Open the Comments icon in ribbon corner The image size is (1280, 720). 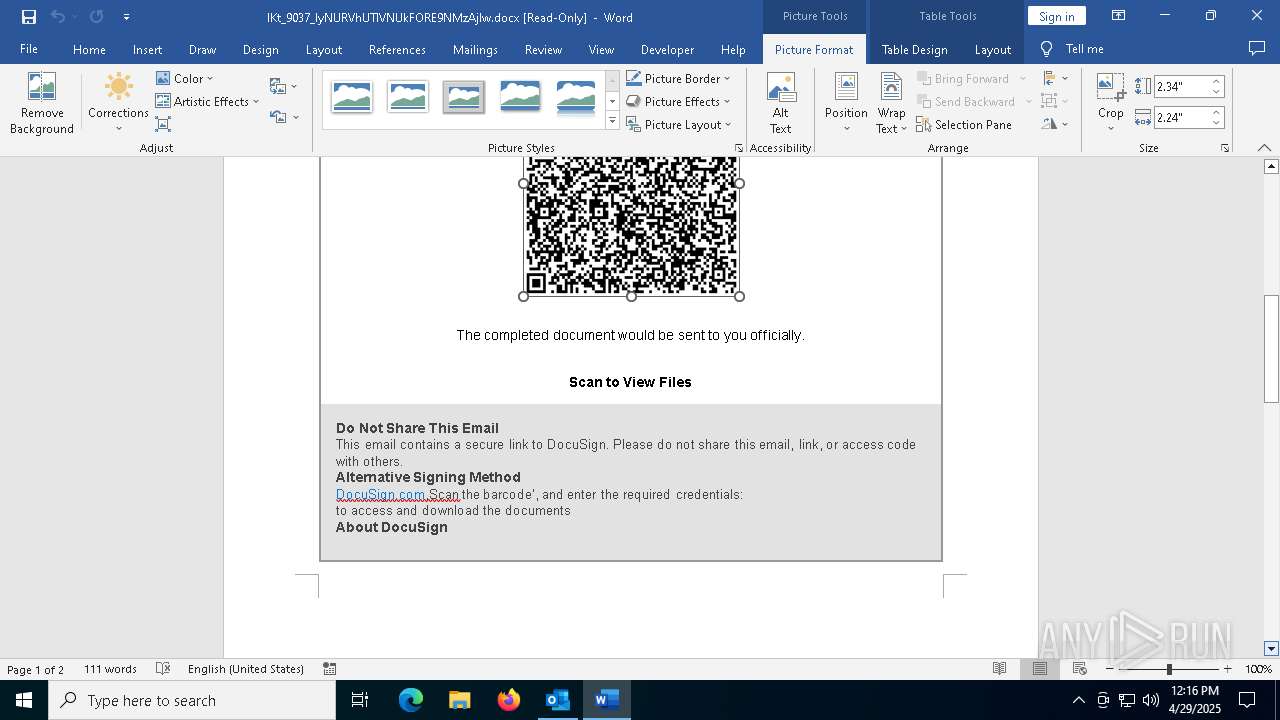1257,48
